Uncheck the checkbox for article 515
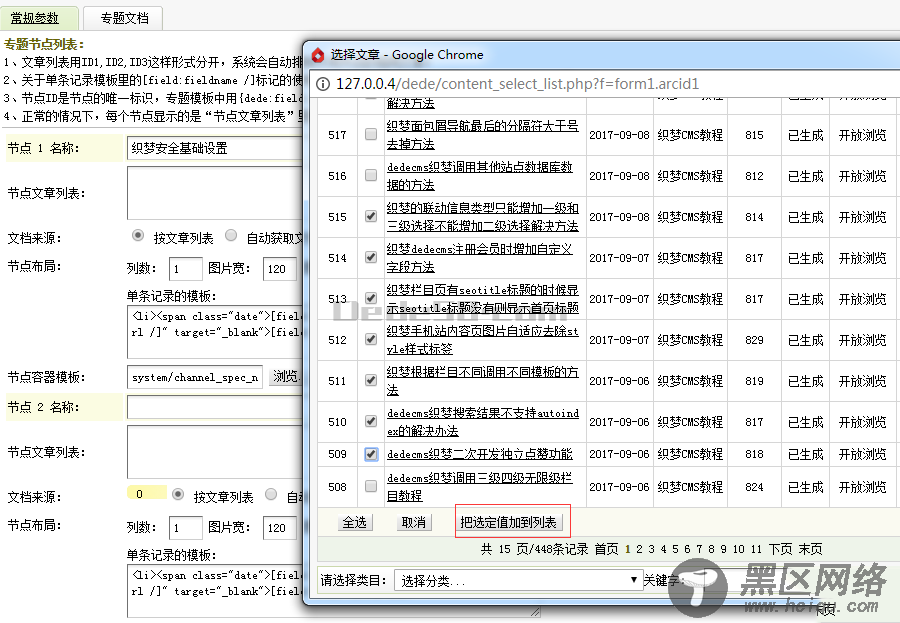The image size is (900, 623). (371, 216)
